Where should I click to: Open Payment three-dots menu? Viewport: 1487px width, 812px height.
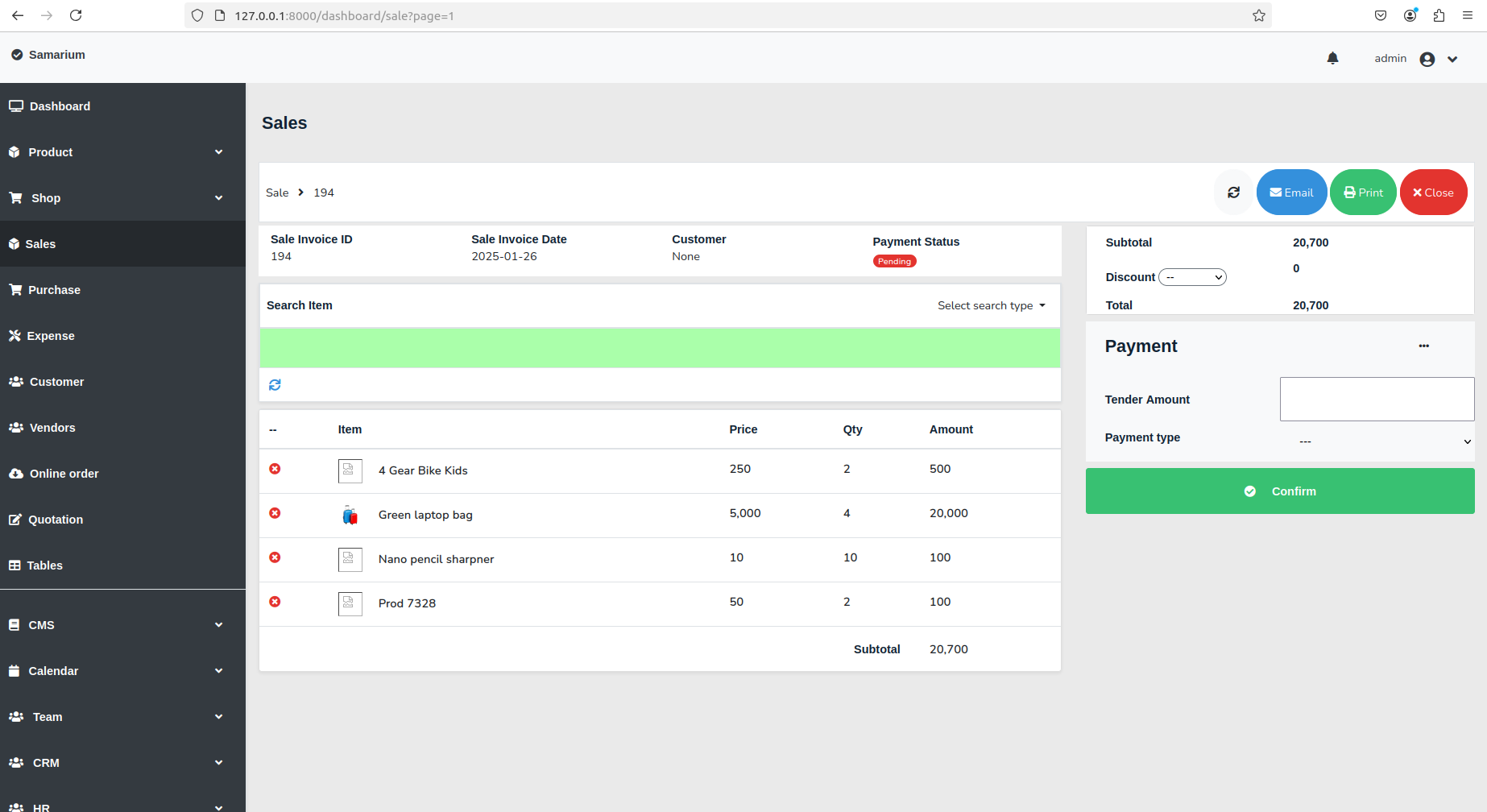click(1424, 346)
